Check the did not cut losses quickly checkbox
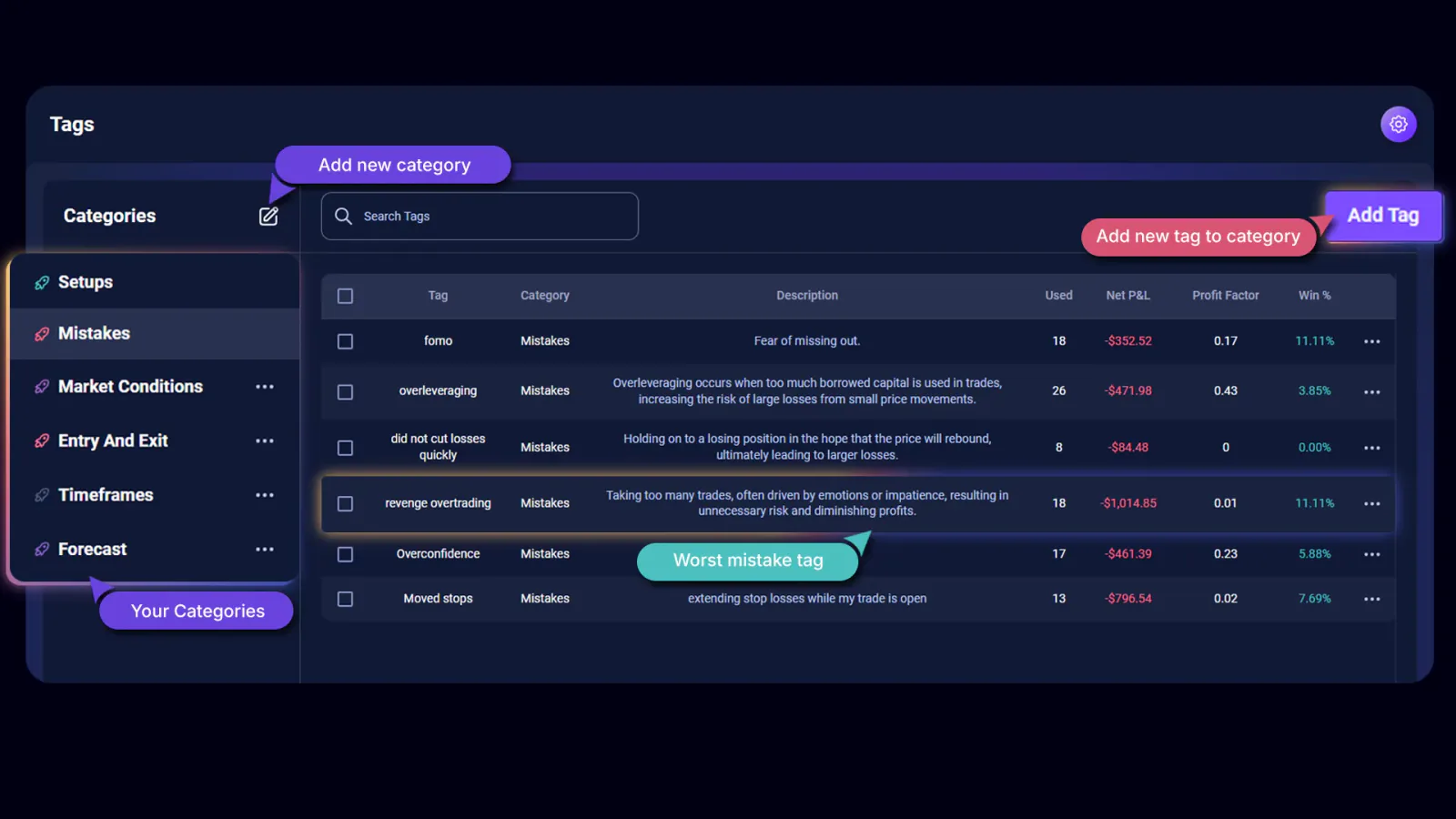This screenshot has height=819, width=1456. coord(345,448)
